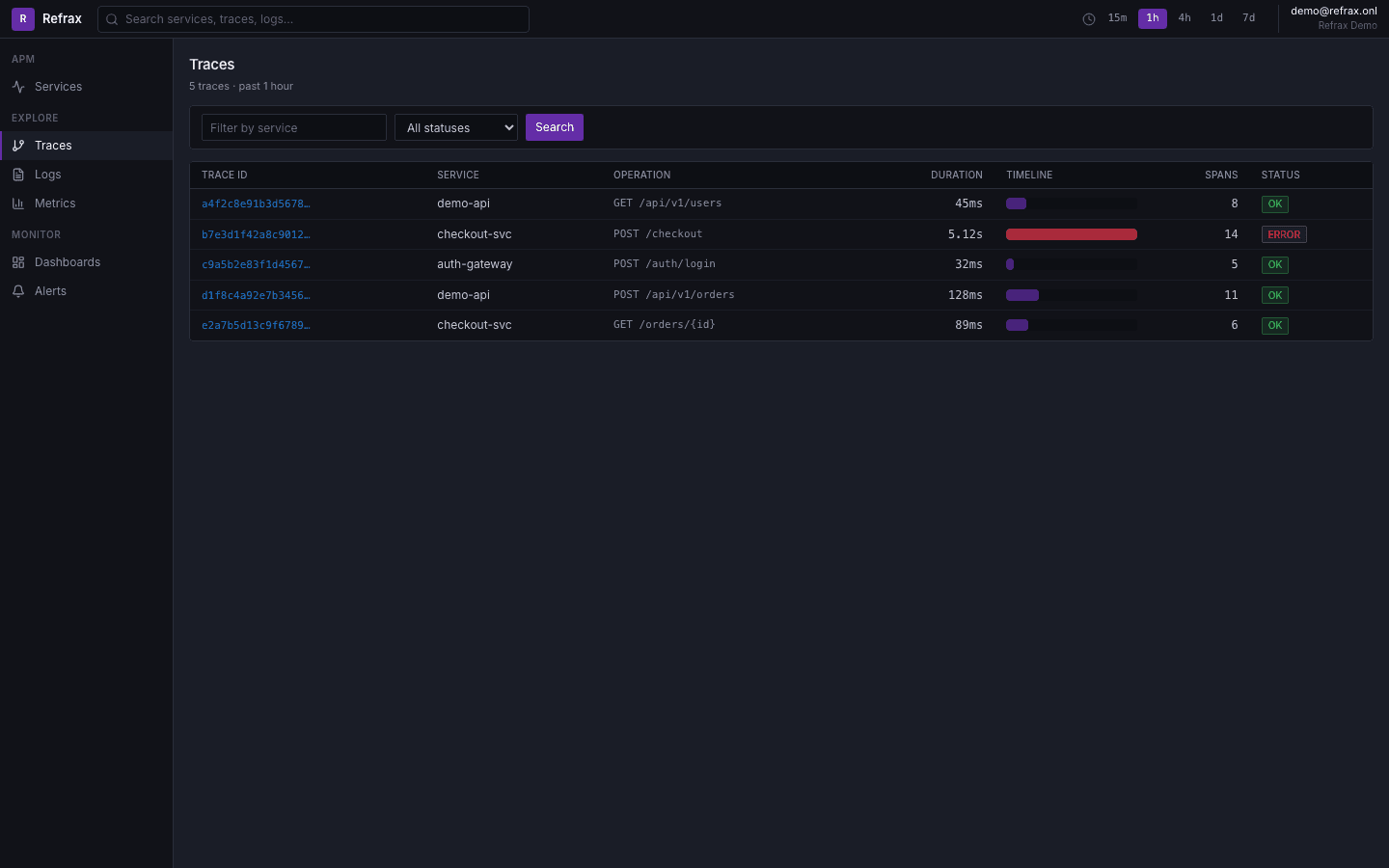This screenshot has width=1389, height=868.
Task: Click the 5.12s duration value
Action: tap(966, 234)
